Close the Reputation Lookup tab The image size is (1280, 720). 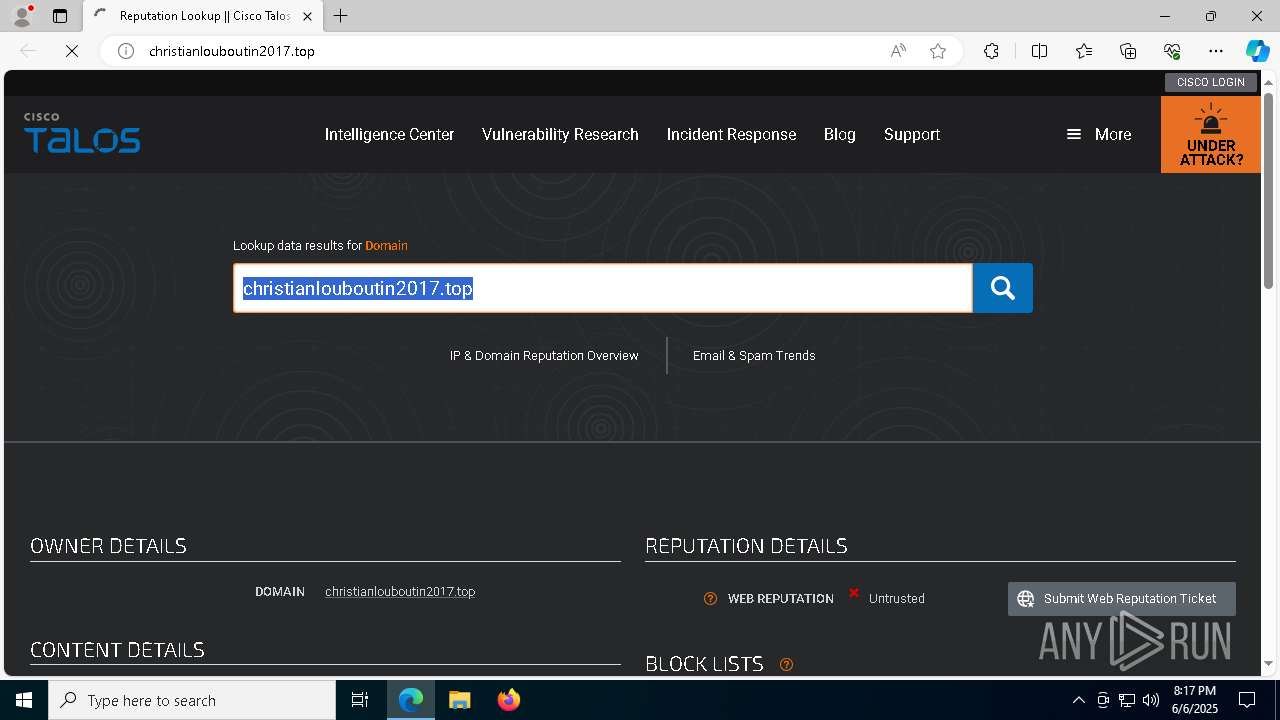(307, 16)
